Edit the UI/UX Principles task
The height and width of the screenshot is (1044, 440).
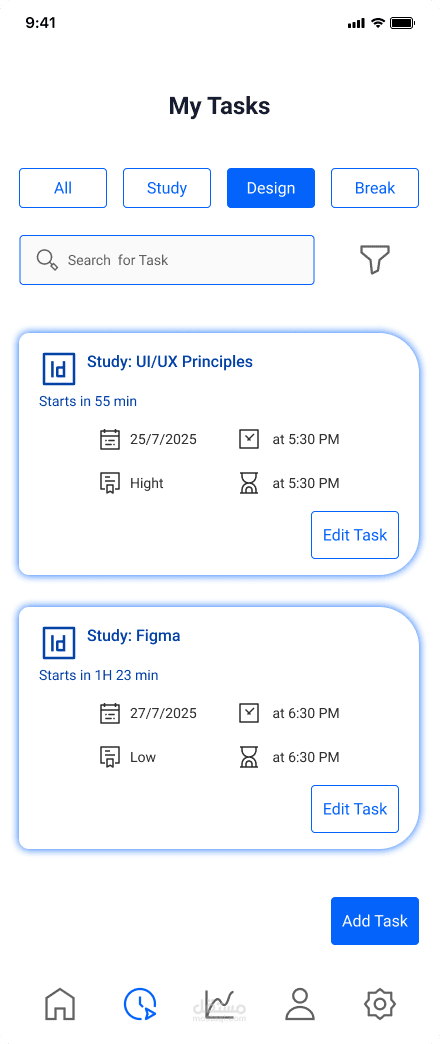355,535
